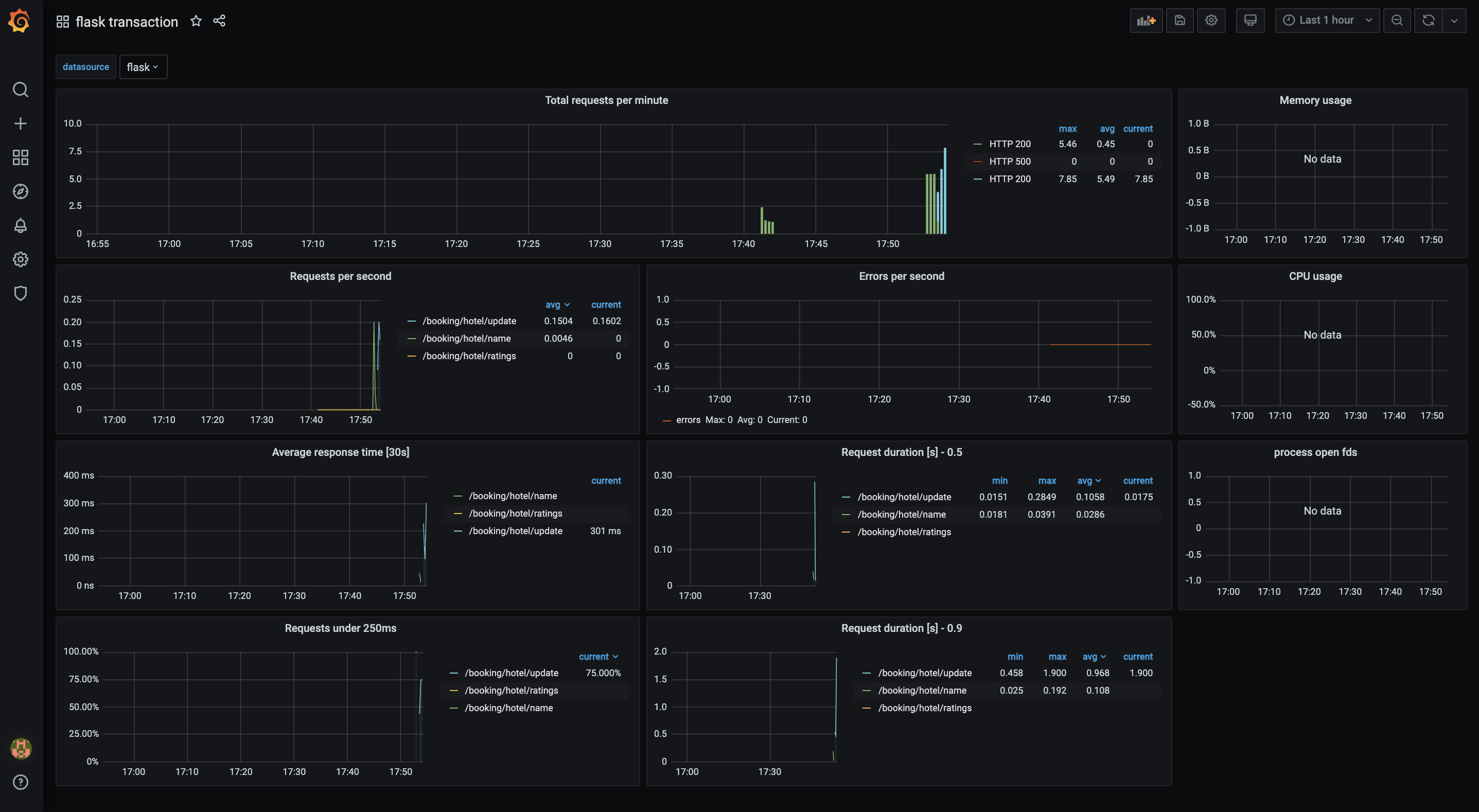
Task: Expand the flask filter dropdown
Action: [142, 67]
